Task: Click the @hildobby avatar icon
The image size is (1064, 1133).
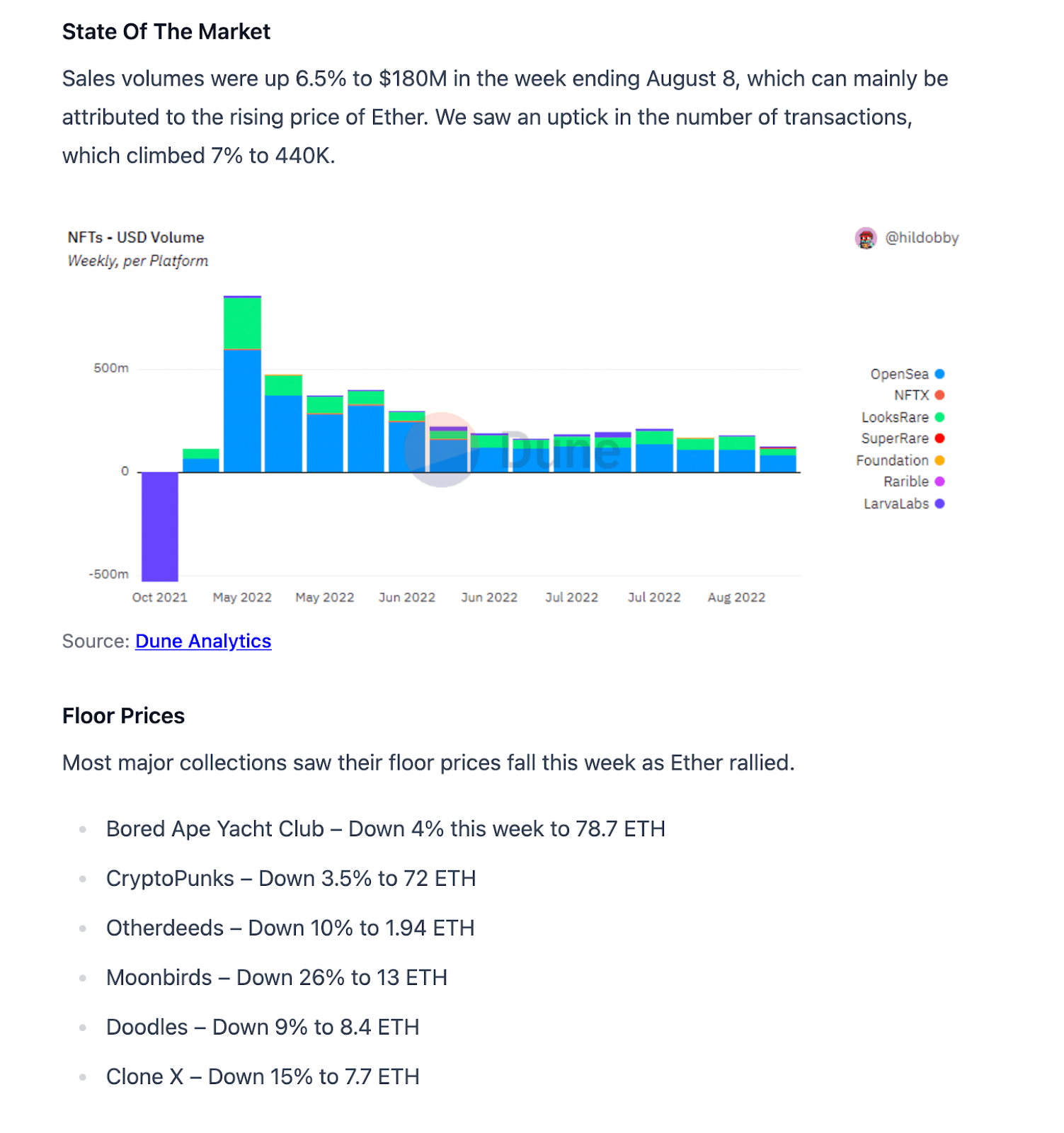Action: pyautogui.click(x=866, y=239)
